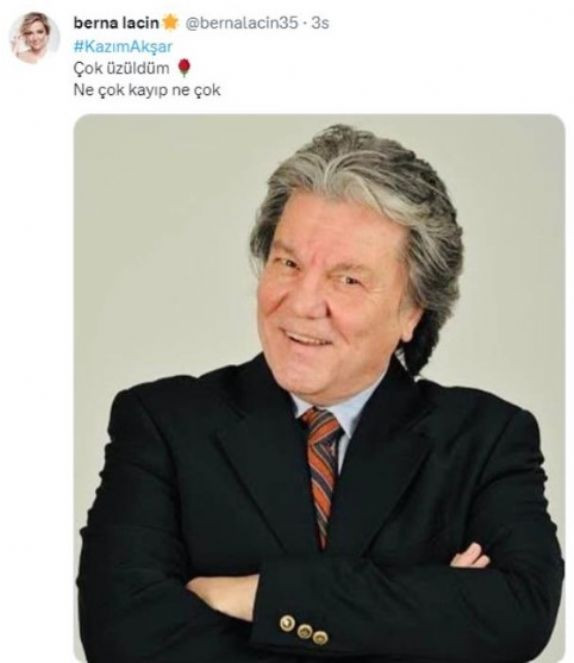Open the attached photo of the man
Screen dimensions: 574x663
pos(320,388)
